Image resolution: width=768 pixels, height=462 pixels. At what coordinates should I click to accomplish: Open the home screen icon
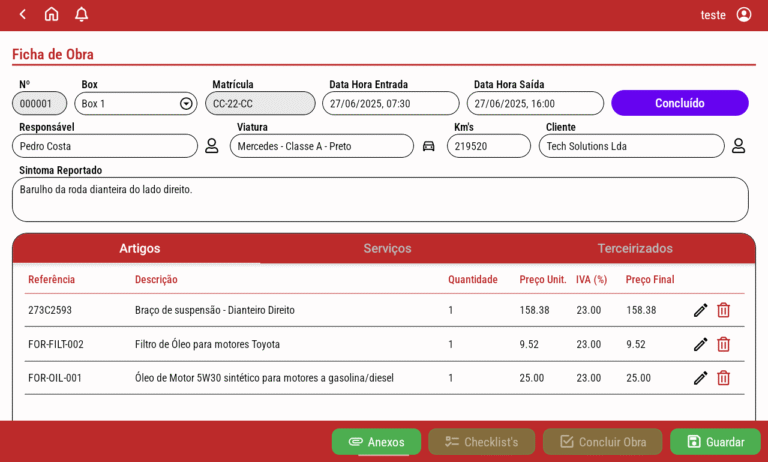52,14
